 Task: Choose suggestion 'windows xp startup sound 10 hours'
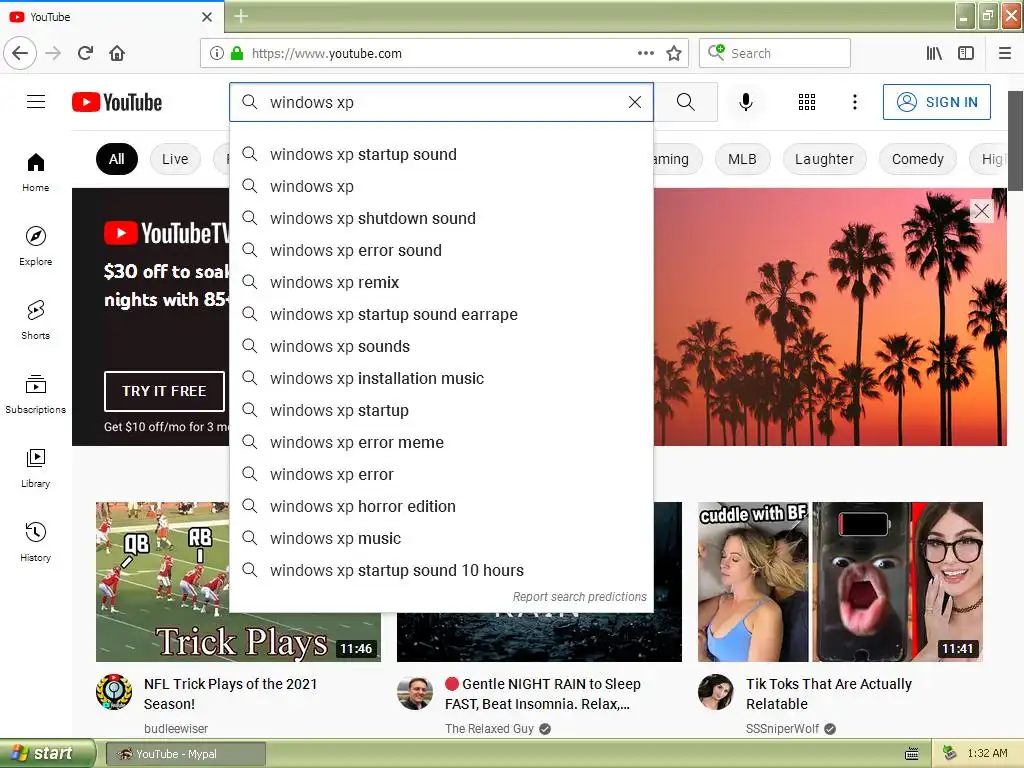pos(441,570)
